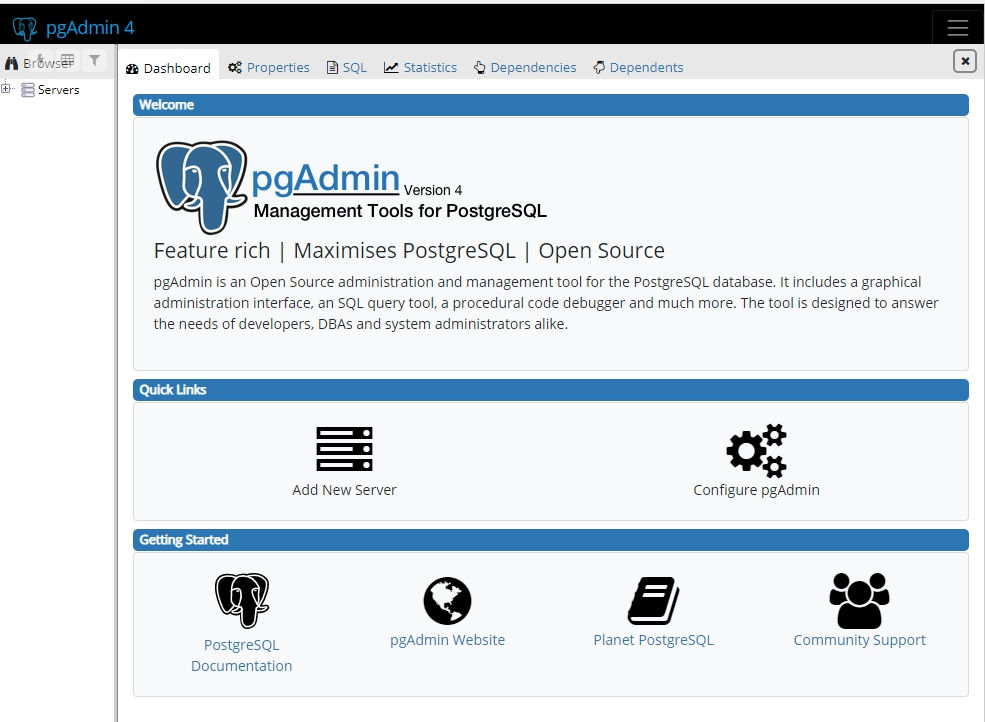Click the view data table icon
The width and height of the screenshot is (985, 722).
67,61
